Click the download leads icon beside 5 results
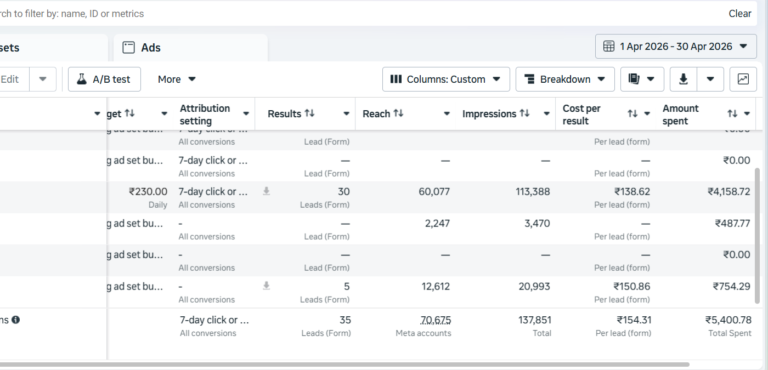The width and height of the screenshot is (768, 370). pos(266,286)
